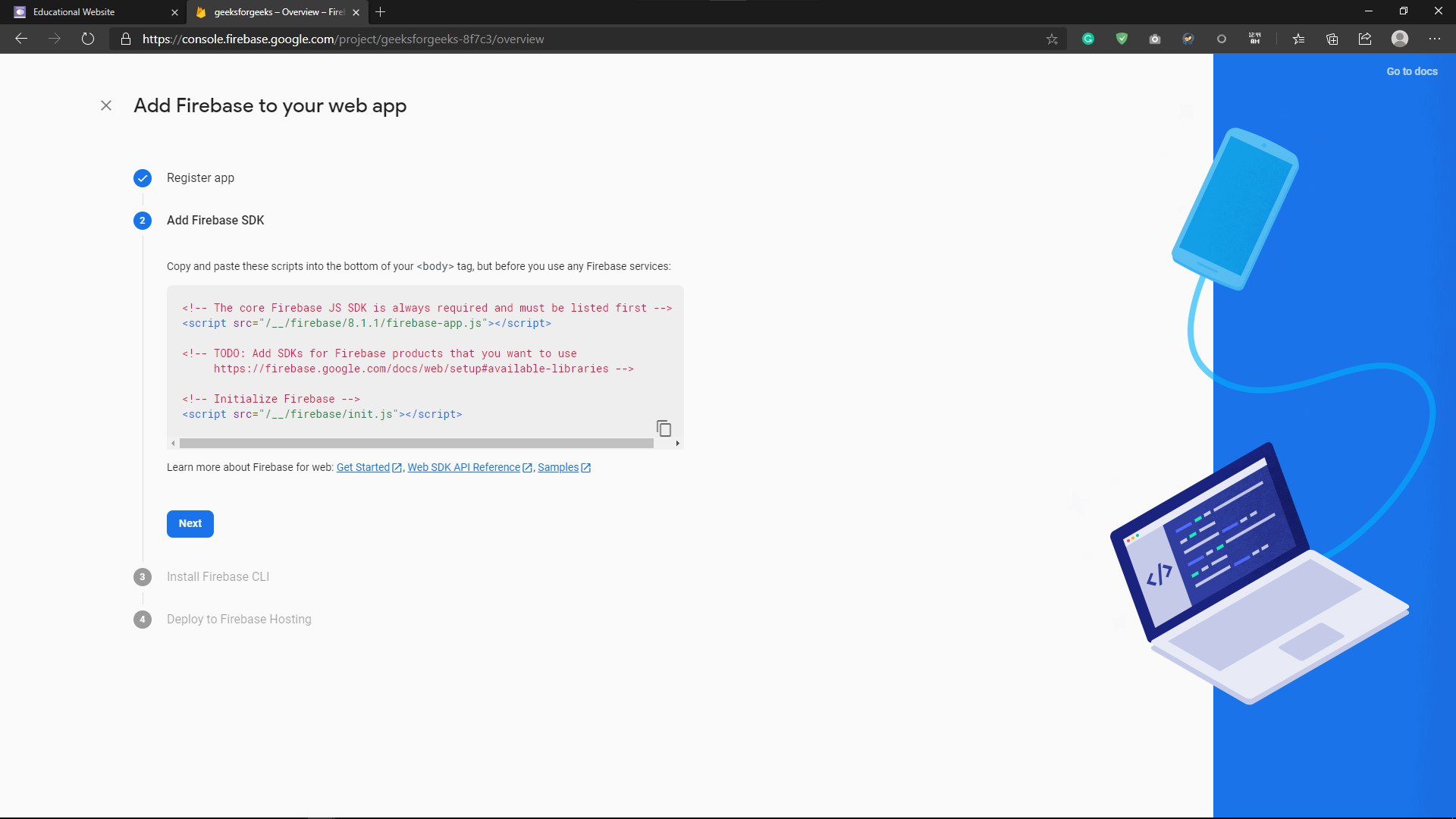Expand the Install Firebase CLI step

218,577
